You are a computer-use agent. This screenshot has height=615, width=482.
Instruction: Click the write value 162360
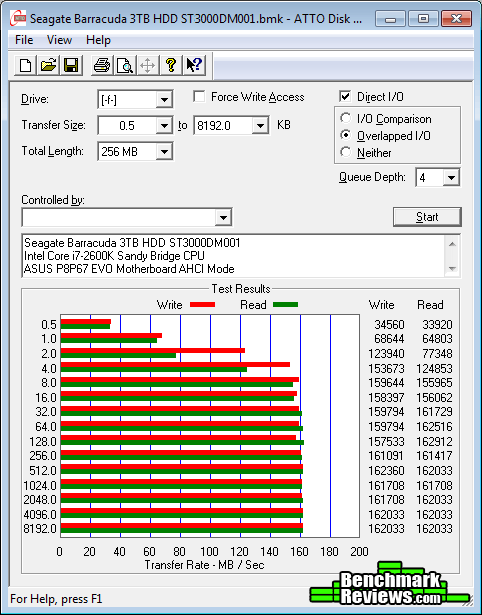point(386,471)
